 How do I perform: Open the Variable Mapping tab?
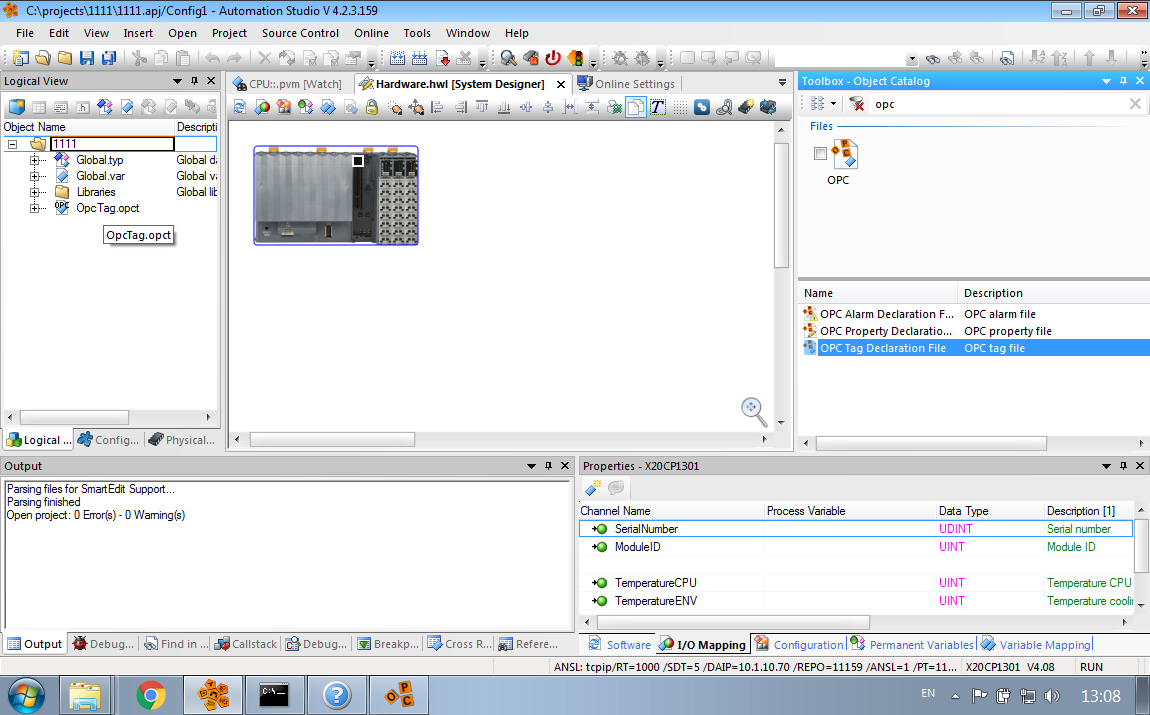click(x=1036, y=645)
